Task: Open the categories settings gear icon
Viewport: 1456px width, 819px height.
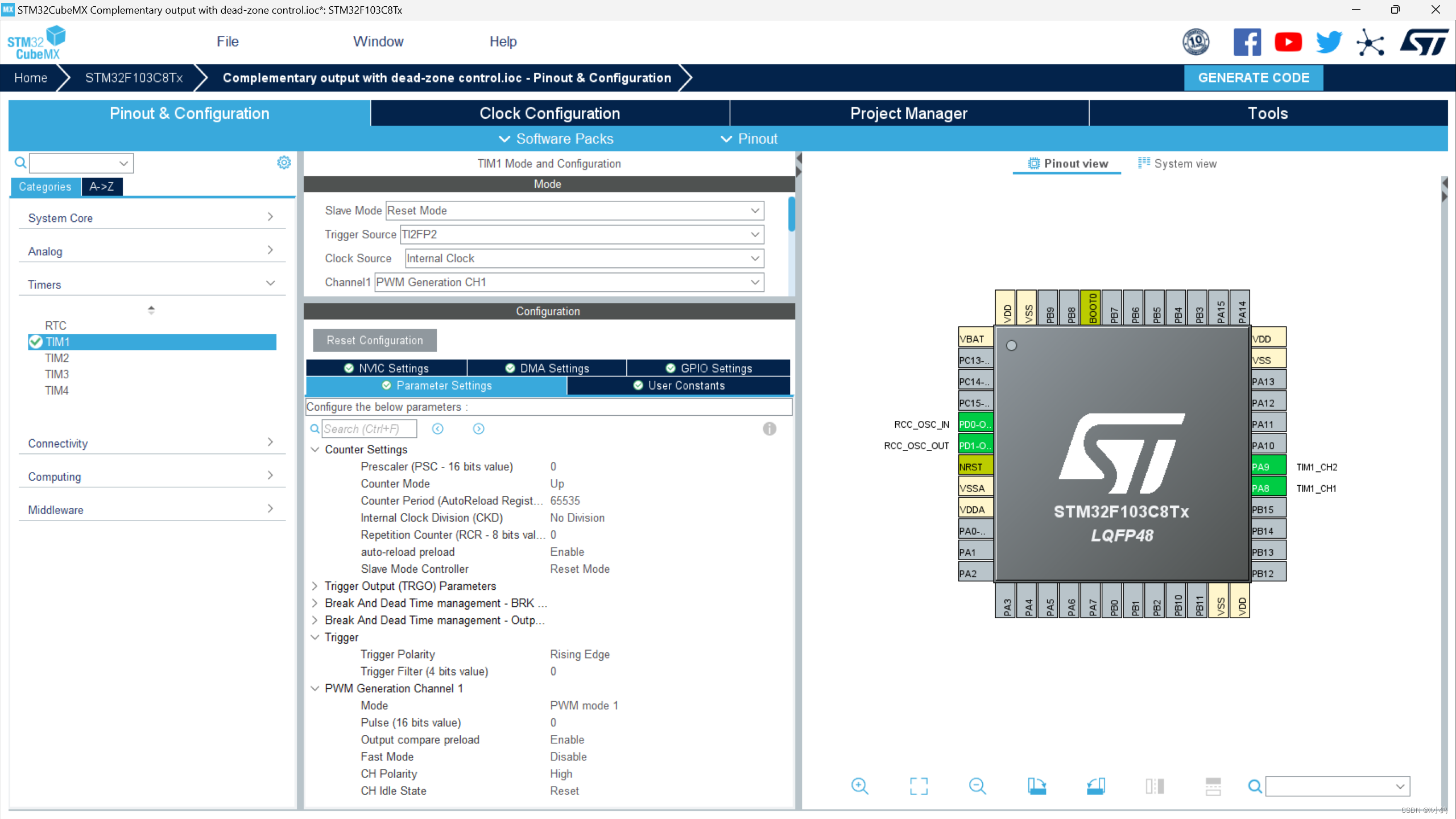Action: coord(284,163)
